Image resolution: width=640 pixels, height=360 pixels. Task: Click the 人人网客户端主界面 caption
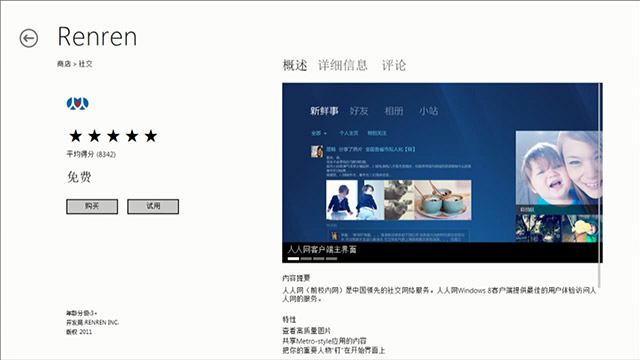(322, 249)
